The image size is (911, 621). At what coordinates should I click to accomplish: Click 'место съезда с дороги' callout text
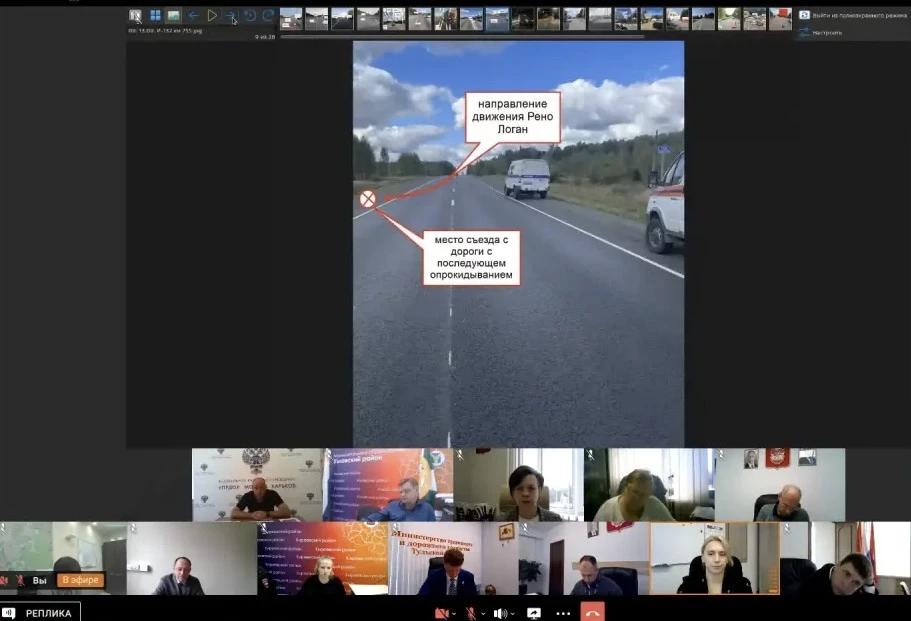coord(471,257)
